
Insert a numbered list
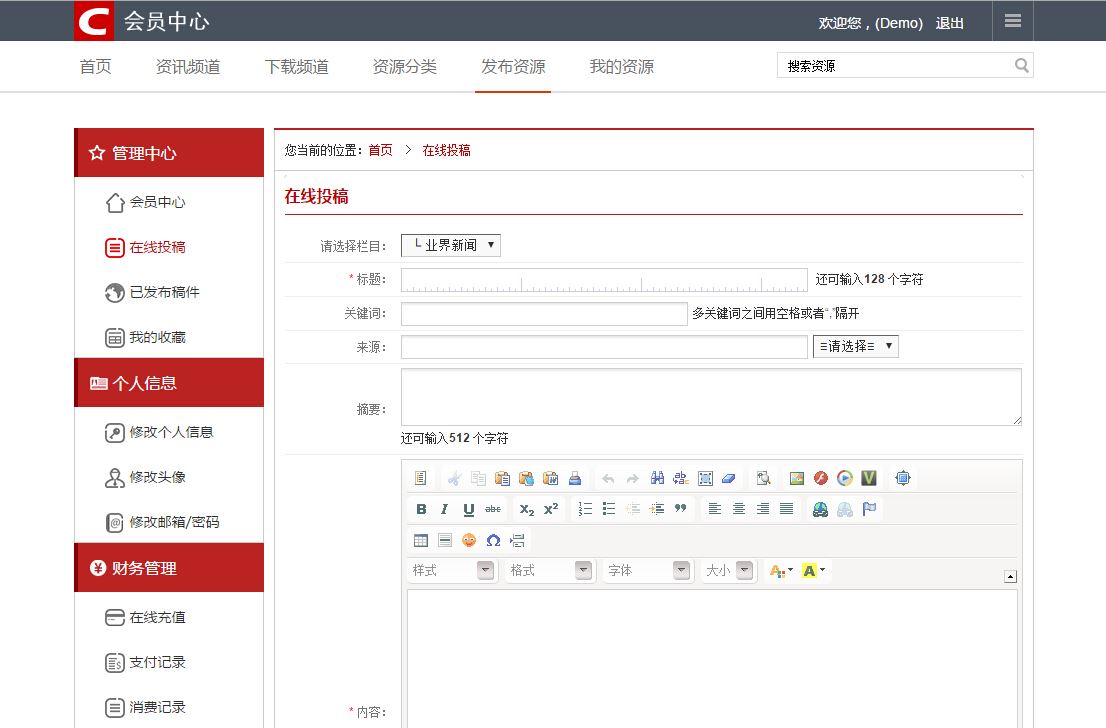[x=585, y=509]
